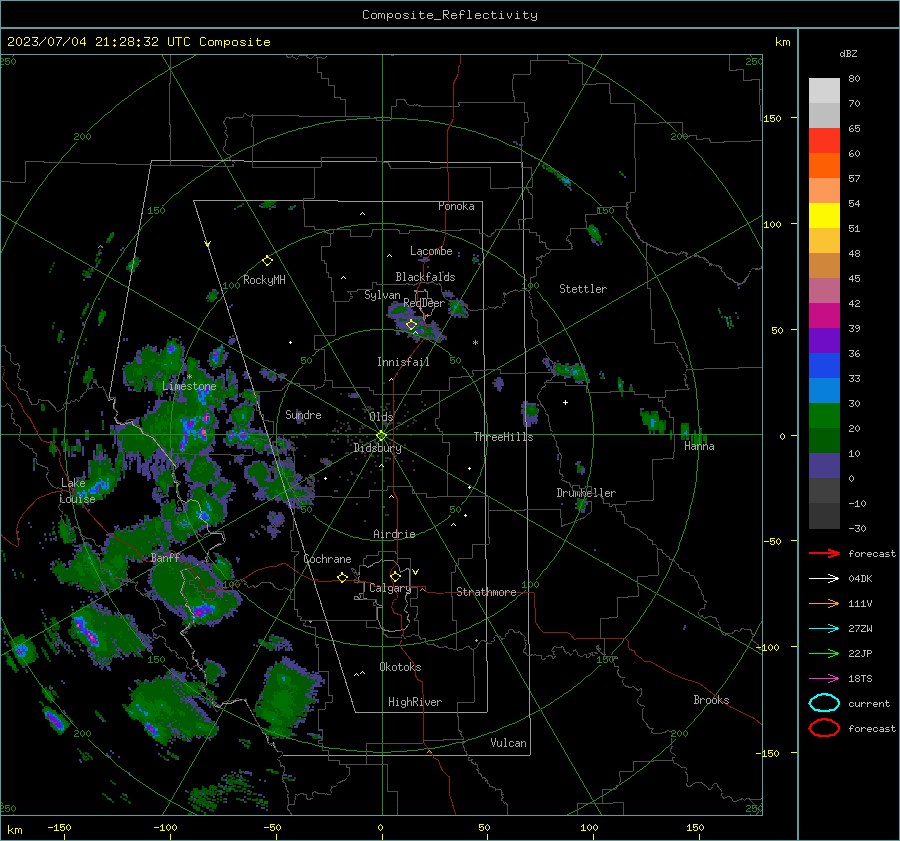
Task: Click the cyan current ellipse legend icon
Action: tap(824, 703)
